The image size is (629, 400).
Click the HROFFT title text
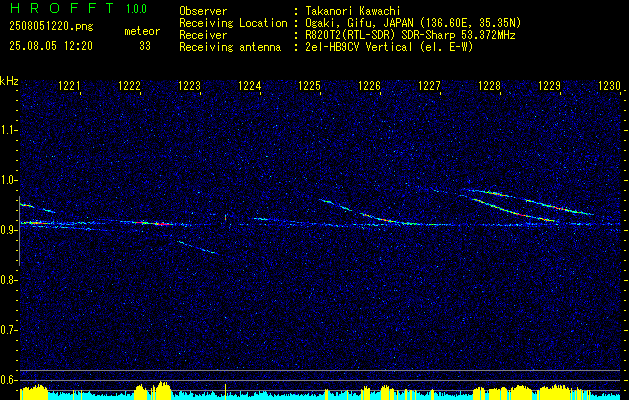[61, 8]
